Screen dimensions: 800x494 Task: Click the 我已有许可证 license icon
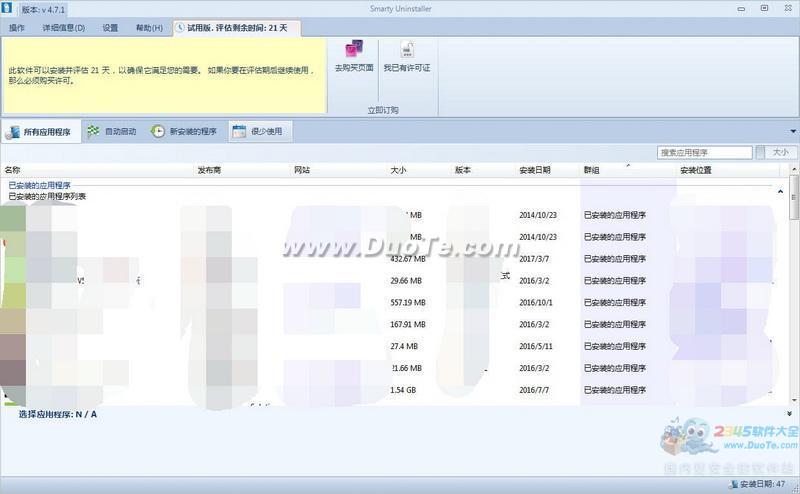pyautogui.click(x=407, y=50)
